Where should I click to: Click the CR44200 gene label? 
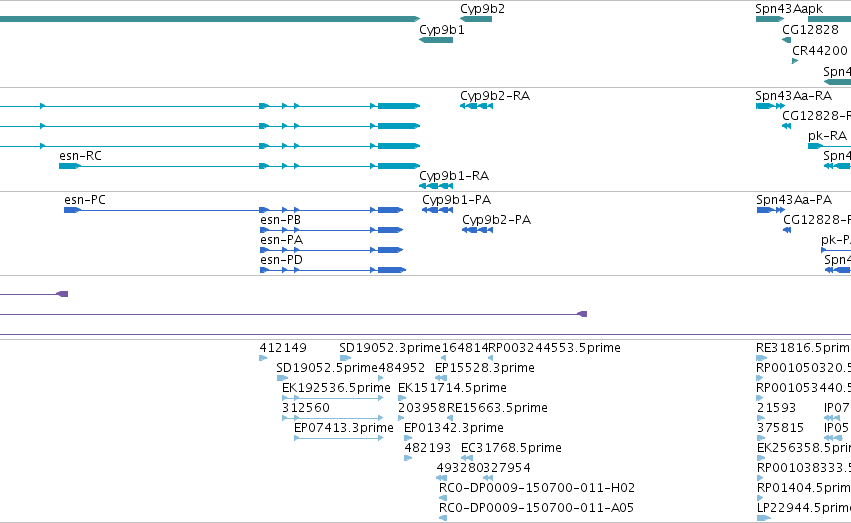click(820, 50)
